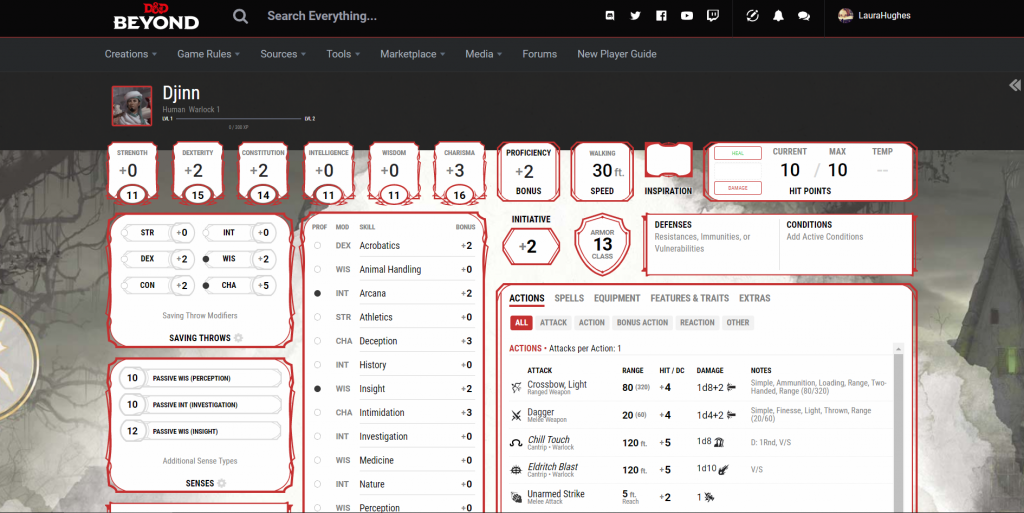Click the search magnifier icon
This screenshot has height=513, width=1024.
[x=240, y=16]
